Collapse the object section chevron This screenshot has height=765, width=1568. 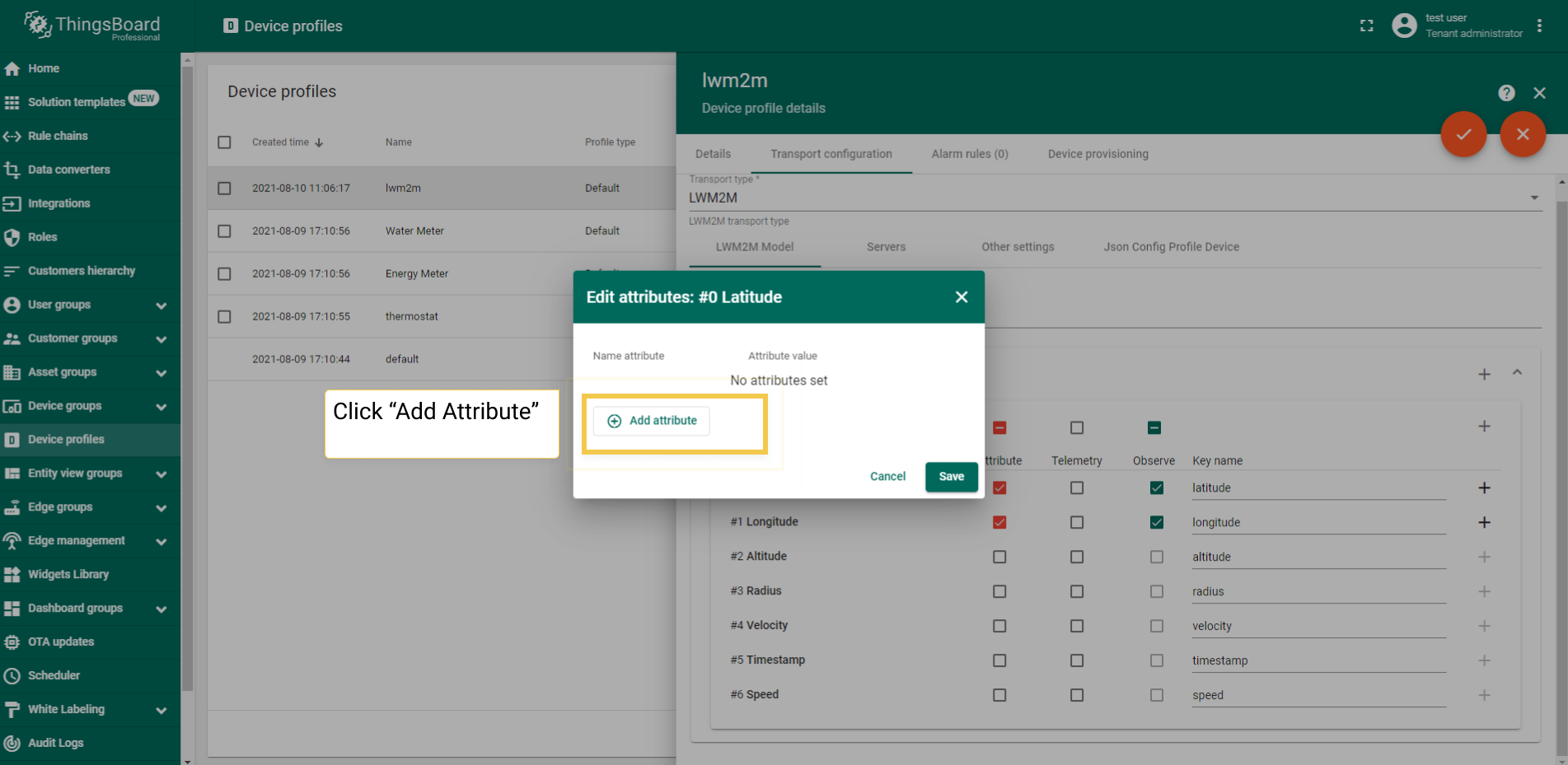click(x=1517, y=373)
